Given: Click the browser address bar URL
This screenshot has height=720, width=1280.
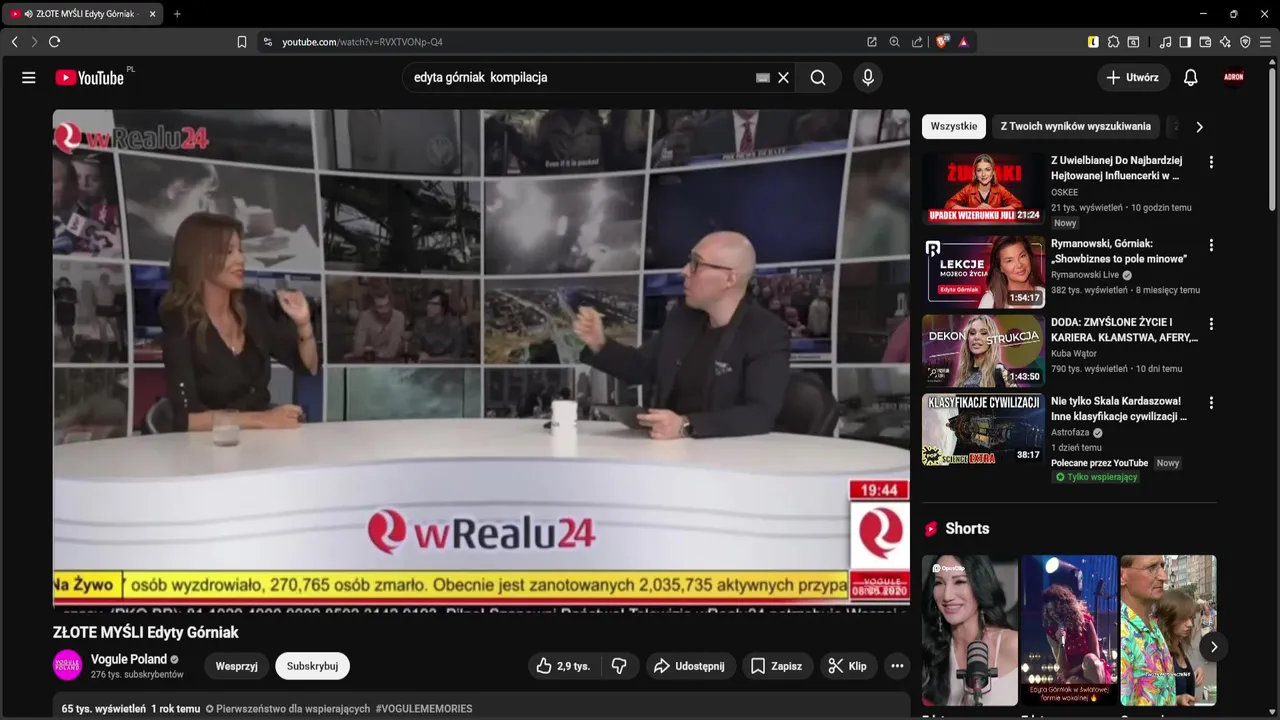Looking at the screenshot, I should (362, 42).
